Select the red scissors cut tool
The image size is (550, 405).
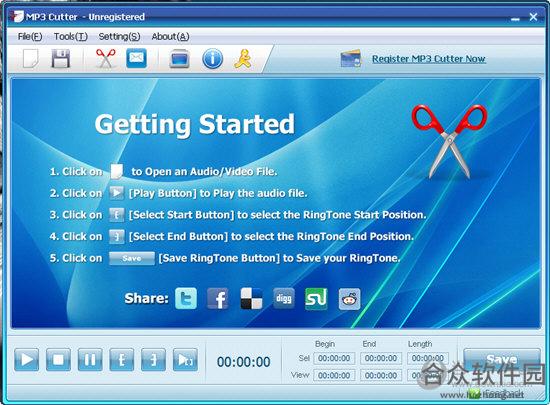pos(106,58)
